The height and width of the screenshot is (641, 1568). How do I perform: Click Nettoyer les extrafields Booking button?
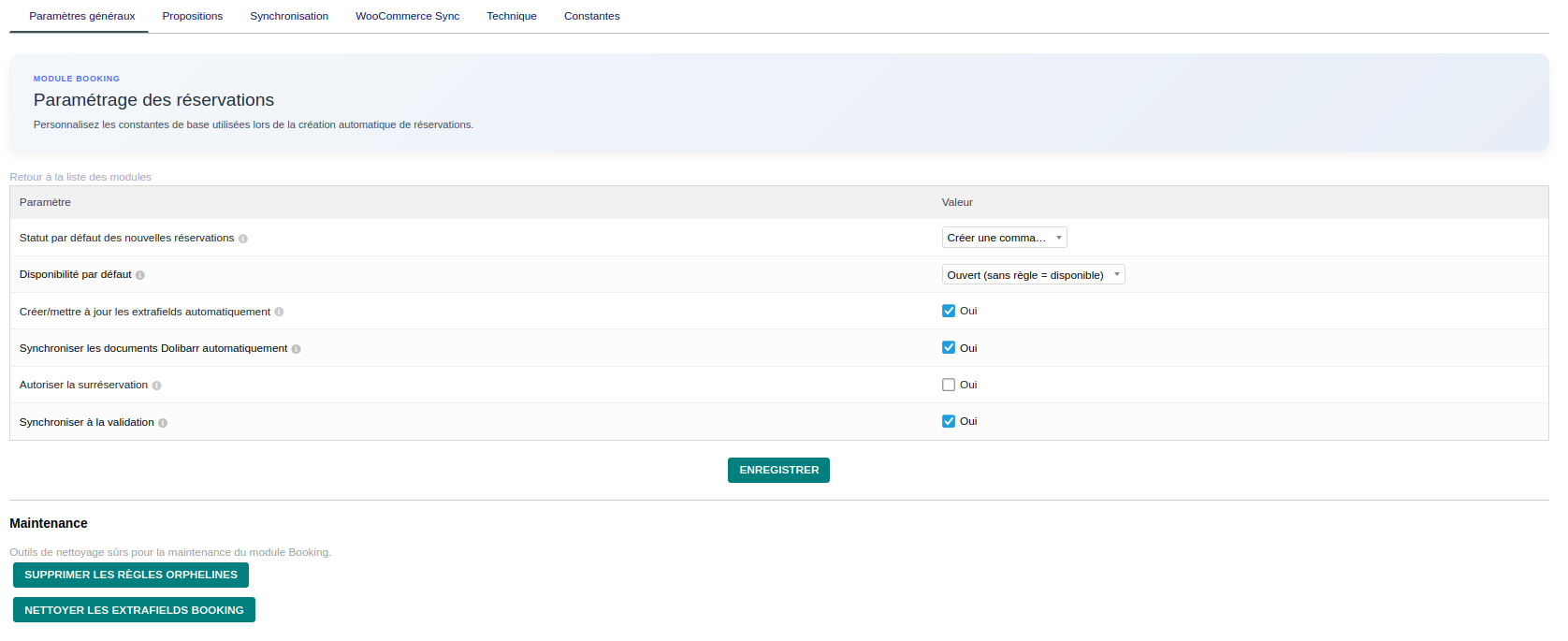(x=134, y=610)
